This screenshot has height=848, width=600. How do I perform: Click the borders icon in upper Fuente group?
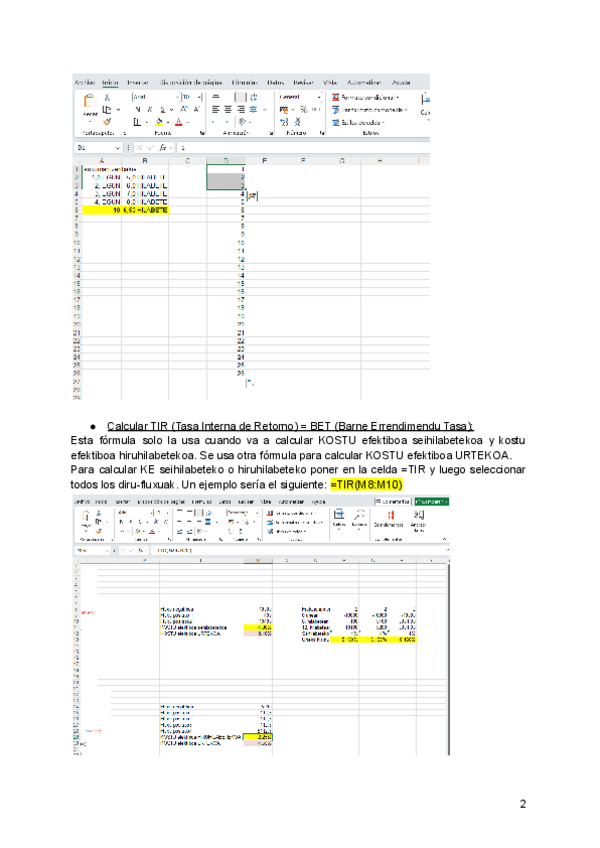(x=137, y=122)
